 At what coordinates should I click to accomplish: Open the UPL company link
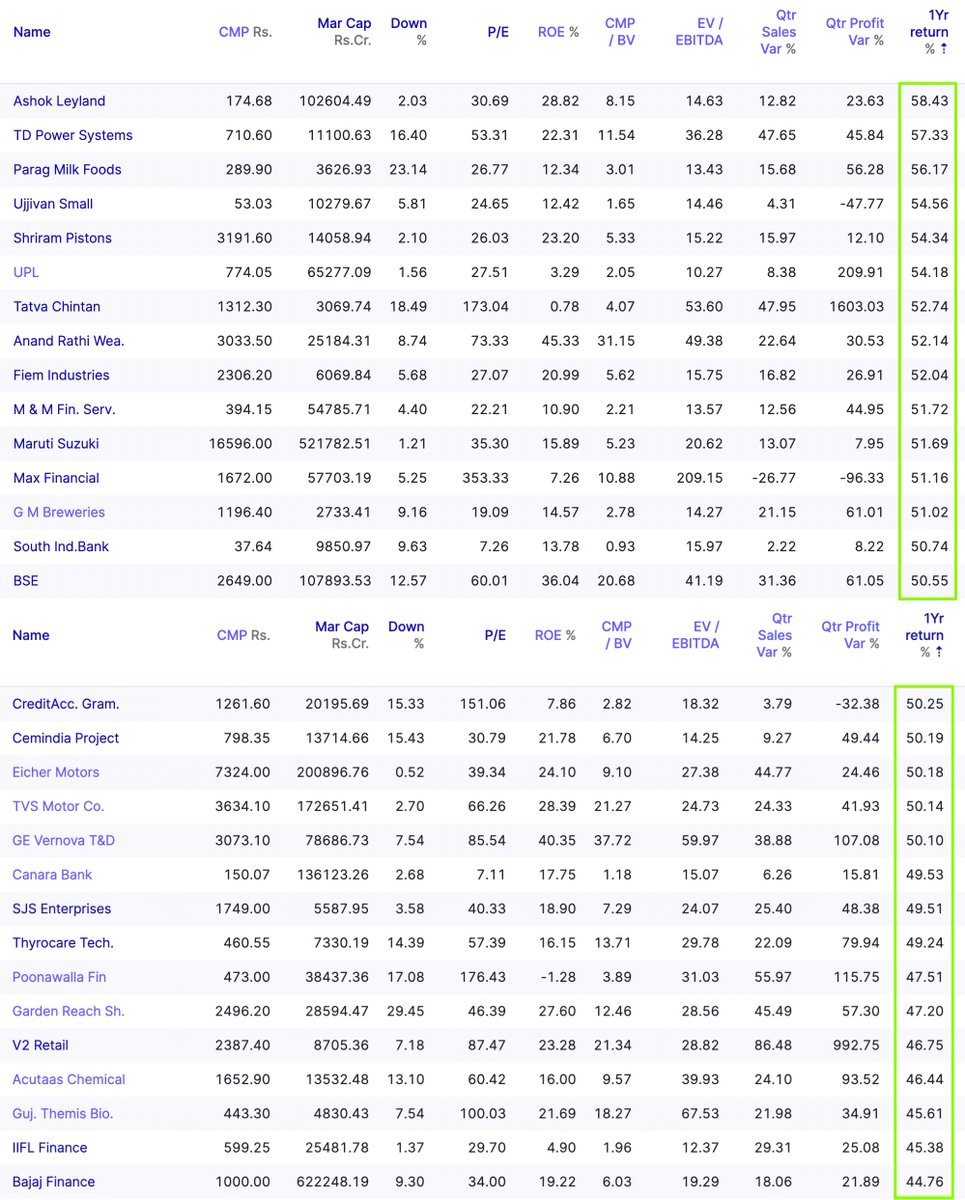tap(26, 272)
